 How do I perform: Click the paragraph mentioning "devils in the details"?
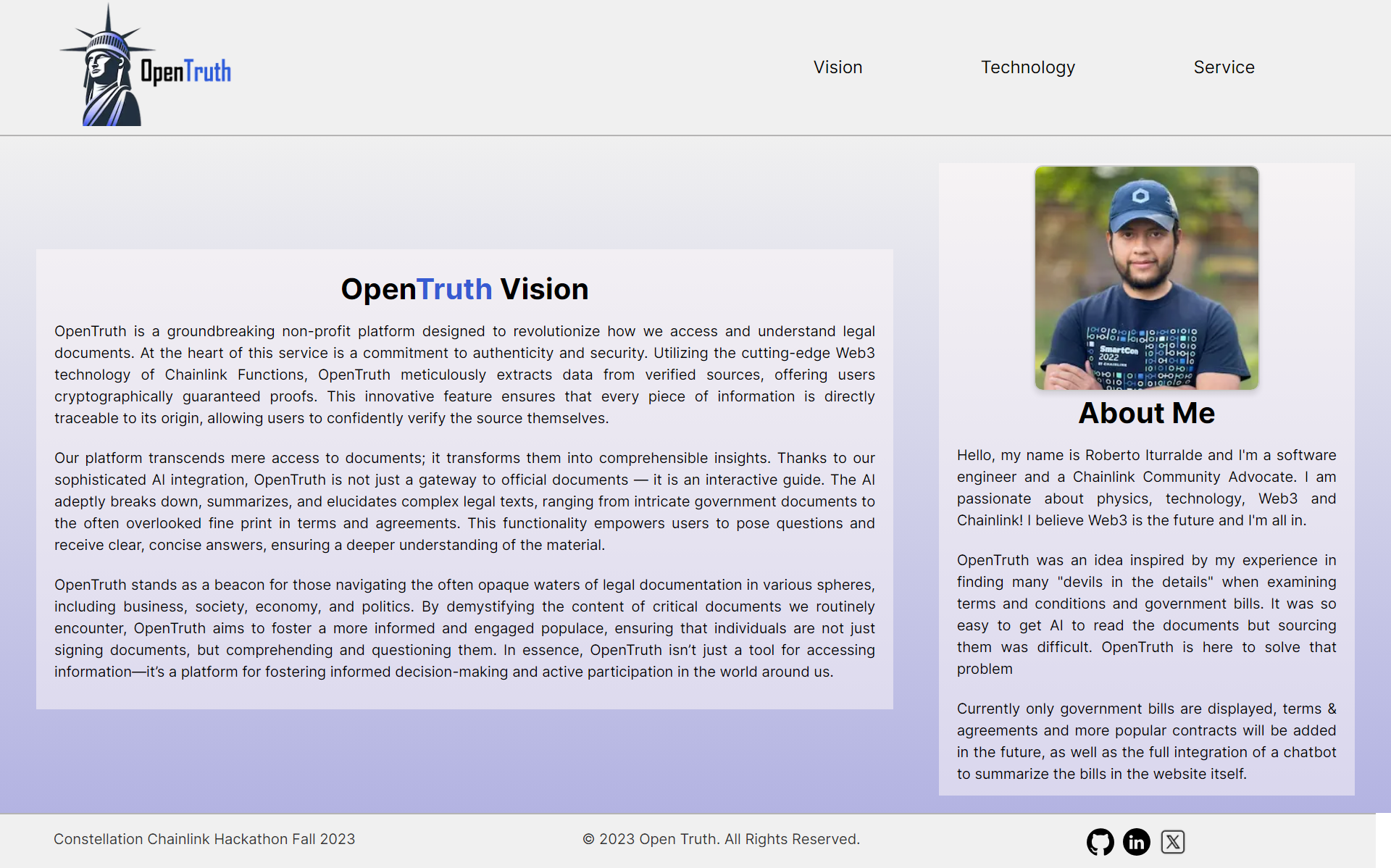tap(1146, 614)
